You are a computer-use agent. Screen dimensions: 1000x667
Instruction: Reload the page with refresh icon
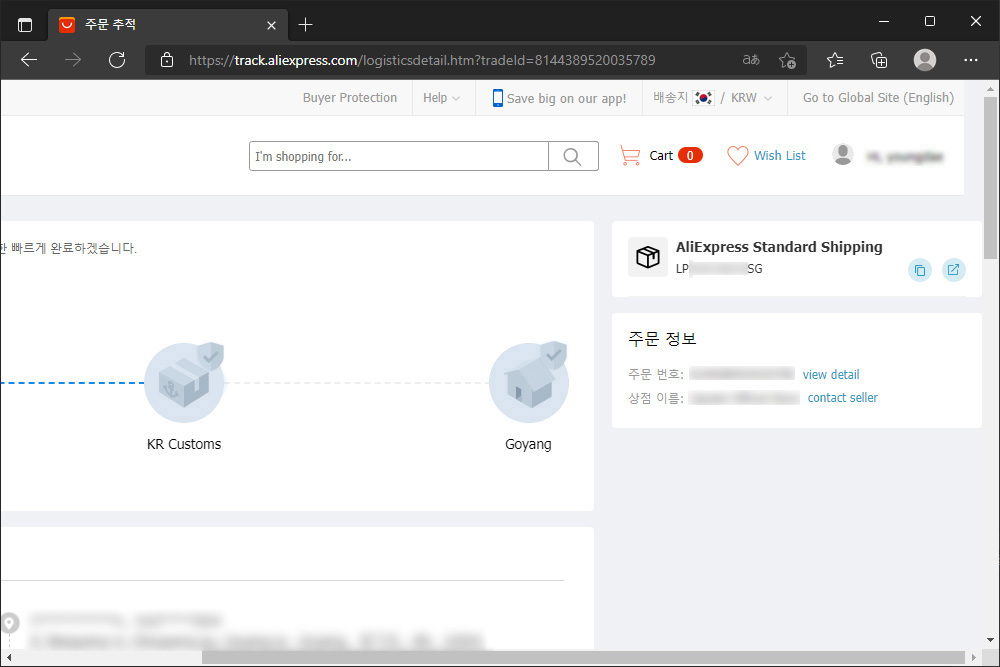tap(117, 60)
